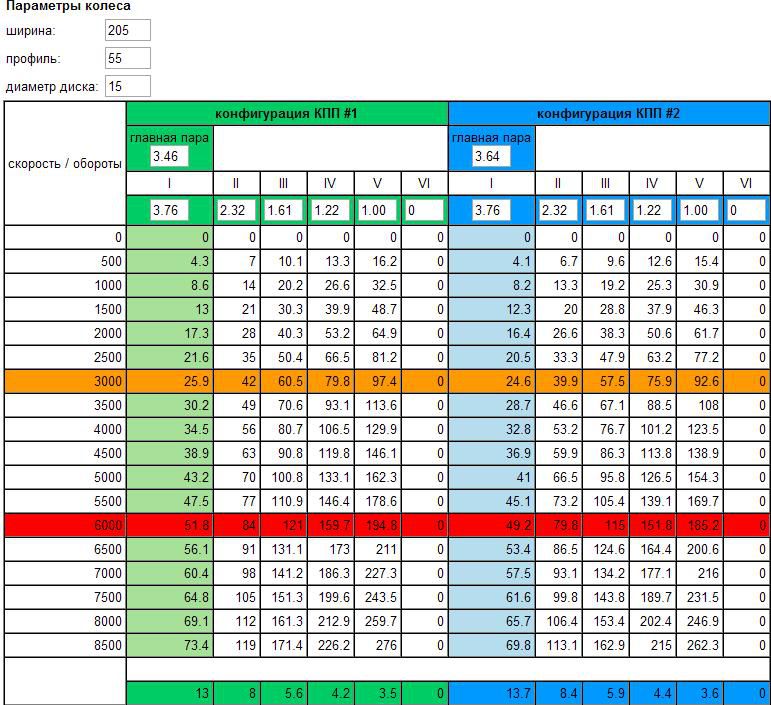Click the 159.7 cell in red row

pyautogui.click(x=330, y=525)
